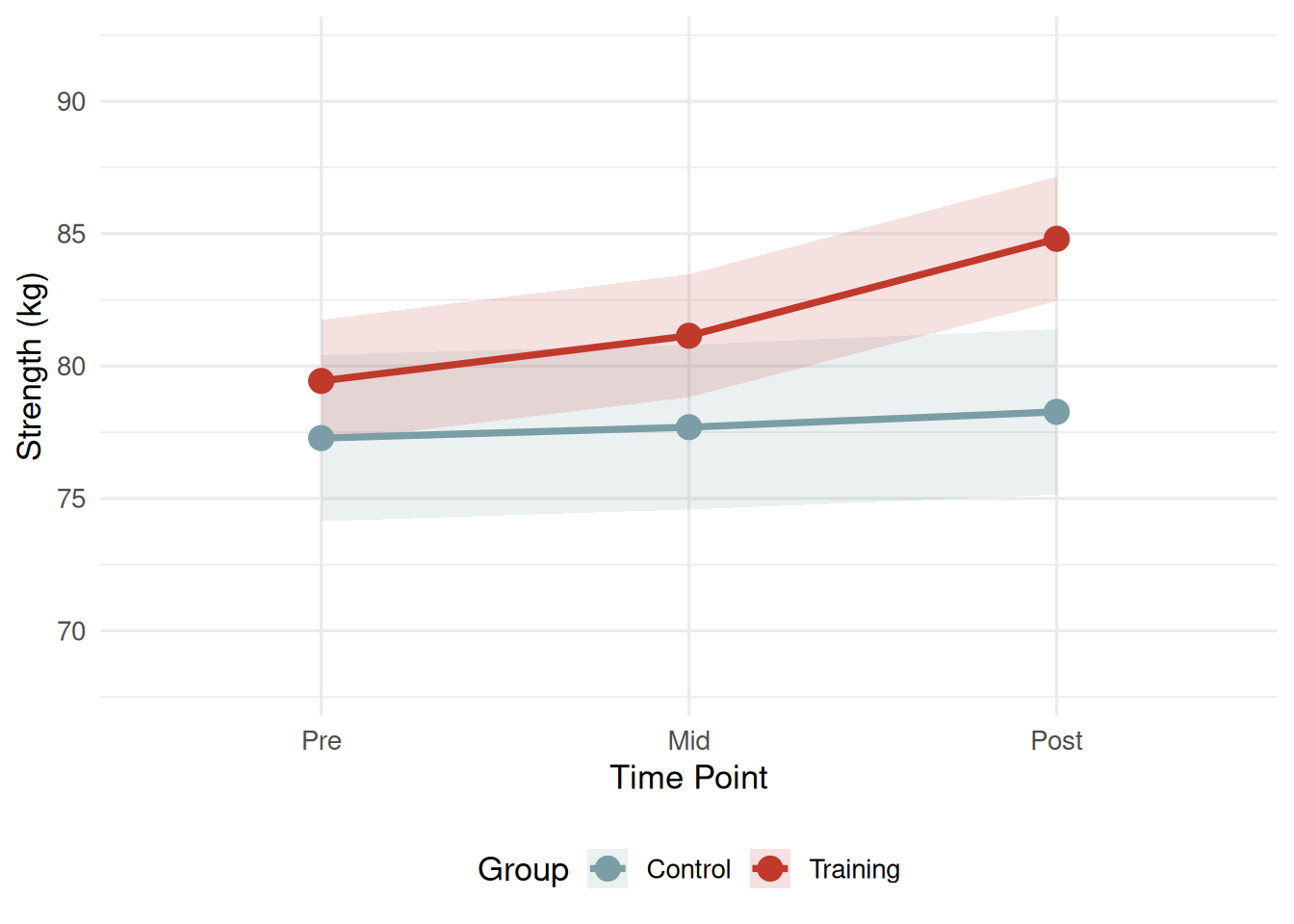1294x924 pixels.
Task: Click the 75 y-axis tick label
Action: point(71,500)
